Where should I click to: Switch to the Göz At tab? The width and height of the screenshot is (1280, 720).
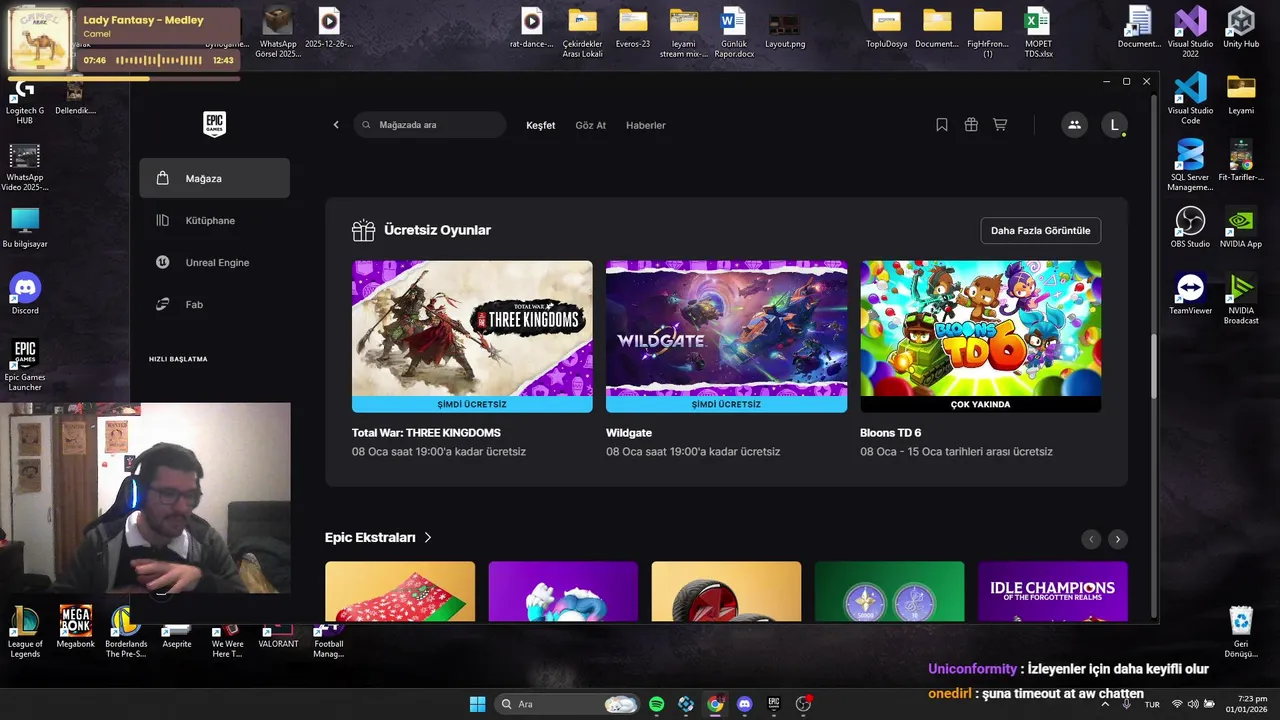point(591,125)
